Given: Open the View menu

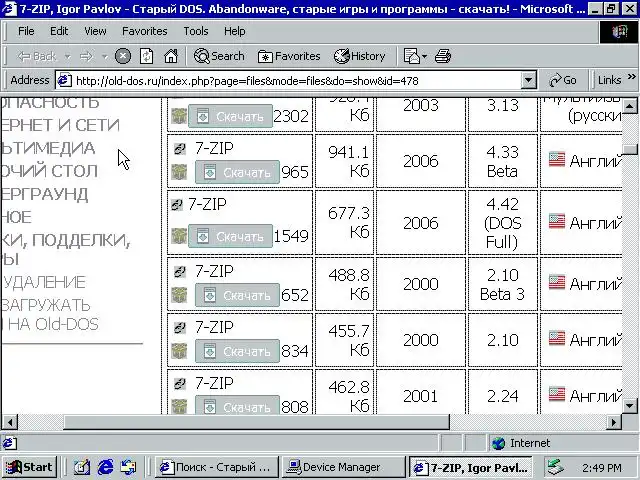Looking at the screenshot, I should coord(95,31).
